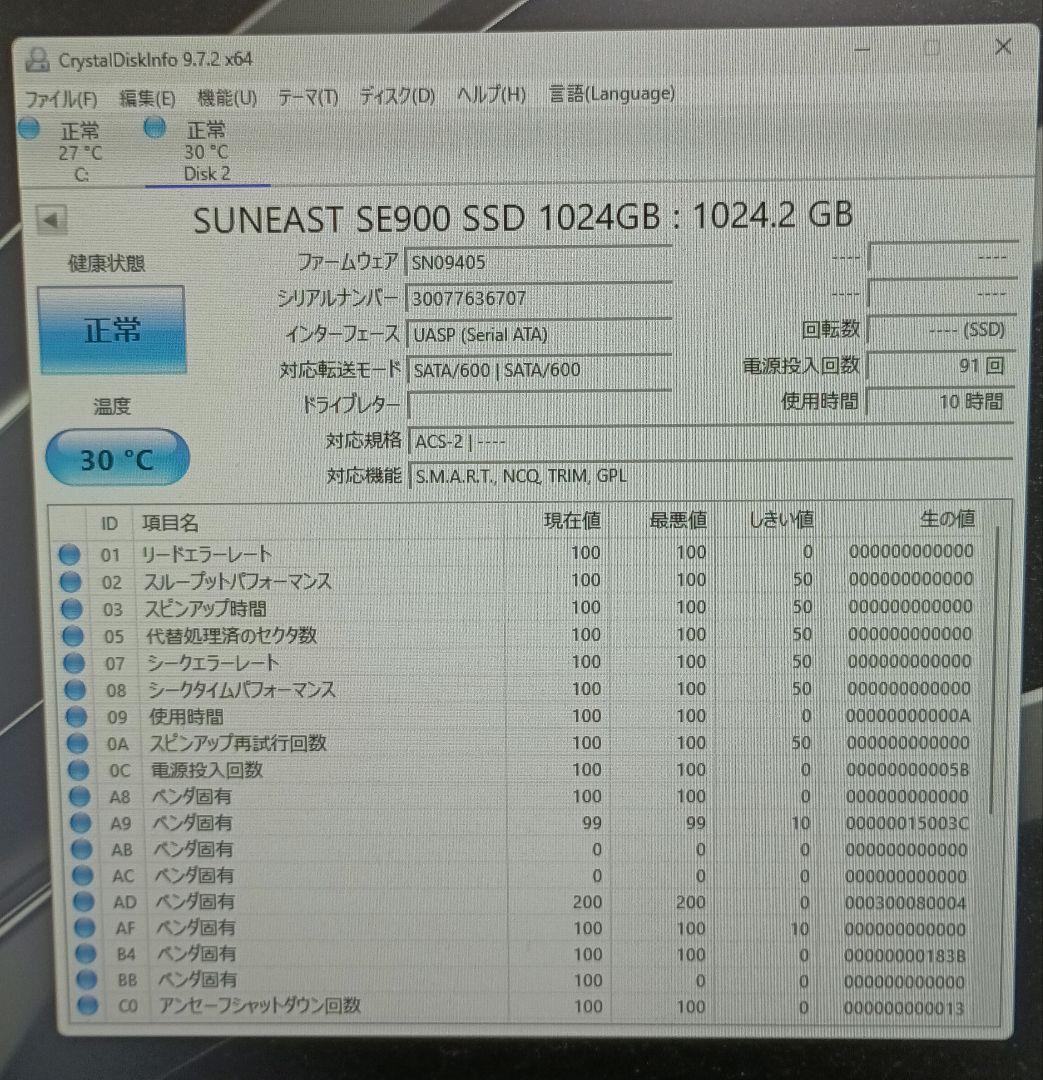Click status icon of row C0 アンセーフシャットダウン回数
Image resolution: width=1043 pixels, height=1080 pixels.
(87, 1005)
